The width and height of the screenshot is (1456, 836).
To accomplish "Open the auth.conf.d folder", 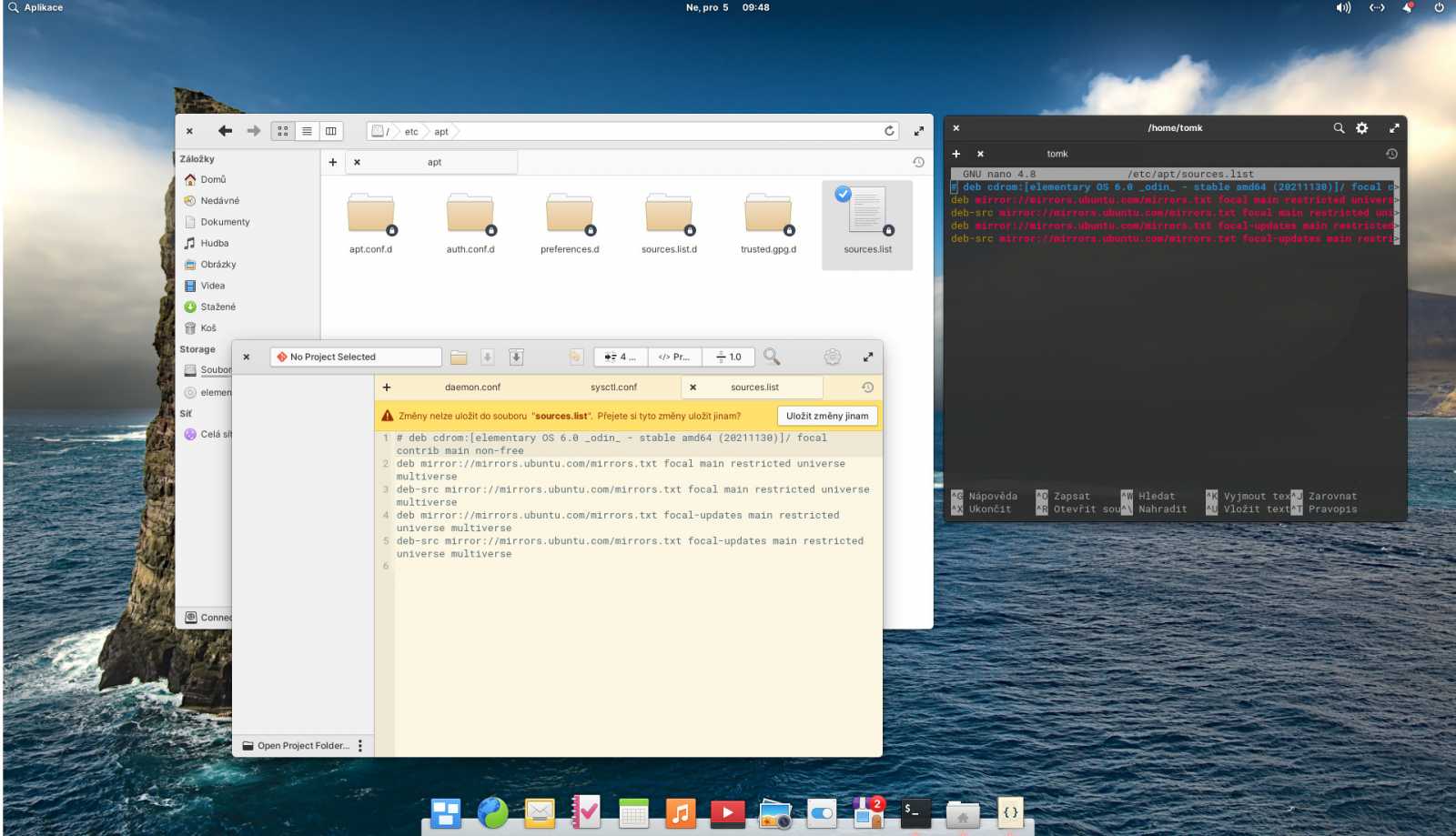I will pyautogui.click(x=470, y=223).
